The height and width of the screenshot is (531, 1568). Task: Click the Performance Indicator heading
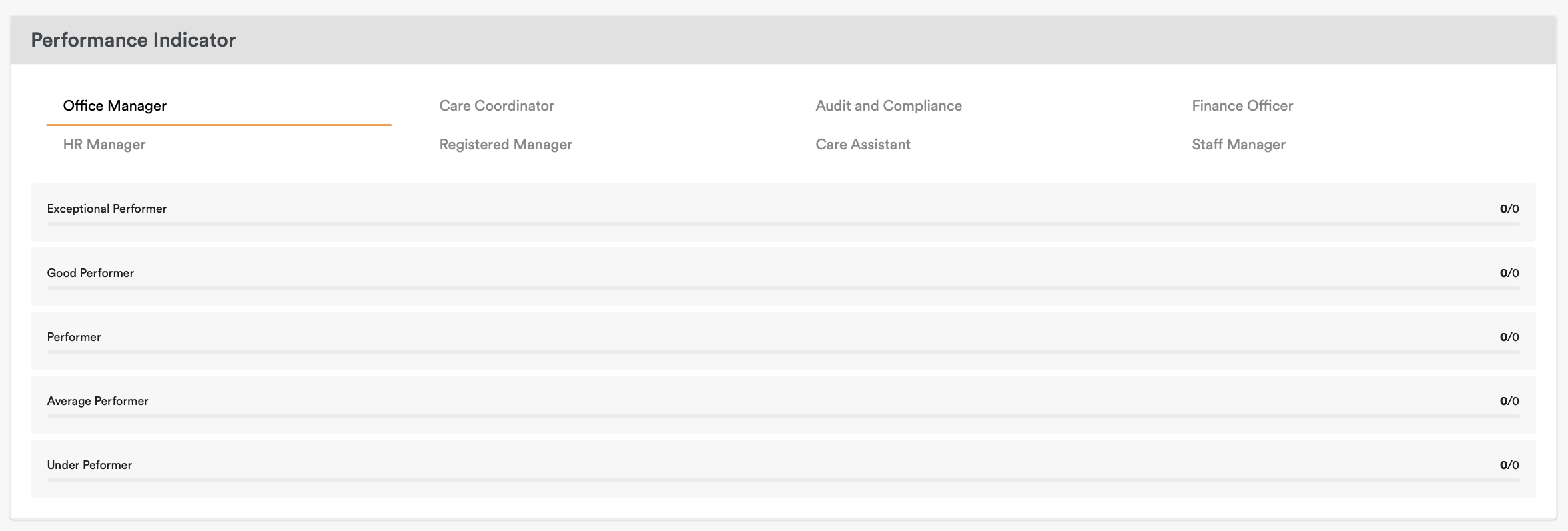point(133,40)
